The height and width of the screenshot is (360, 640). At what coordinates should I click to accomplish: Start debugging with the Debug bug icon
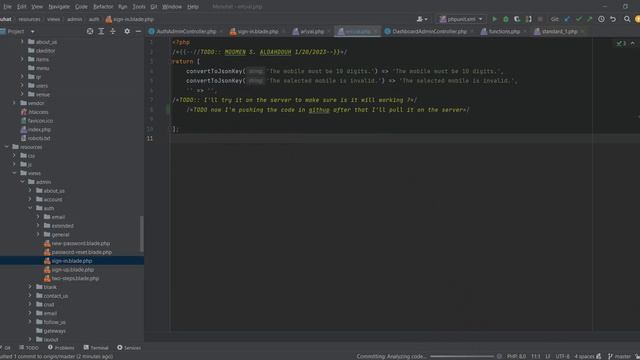coord(506,19)
